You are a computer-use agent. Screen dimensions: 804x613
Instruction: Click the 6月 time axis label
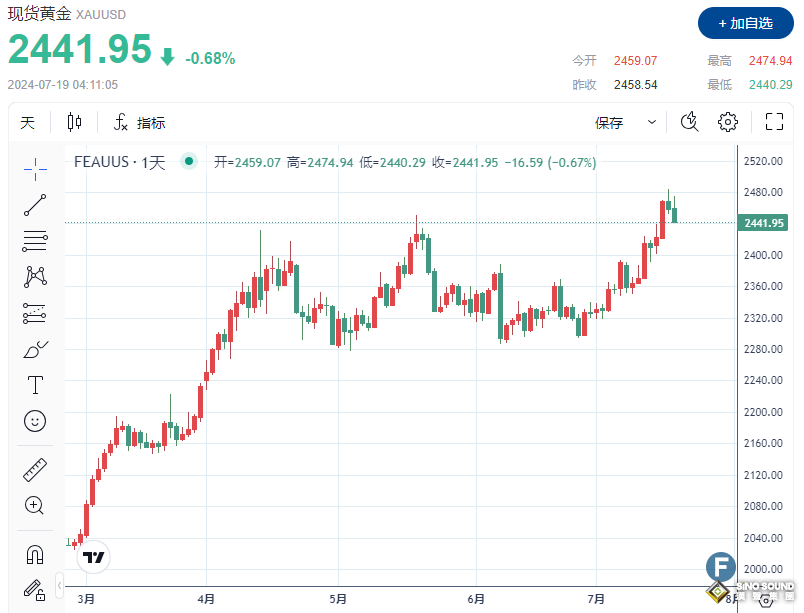coord(476,599)
